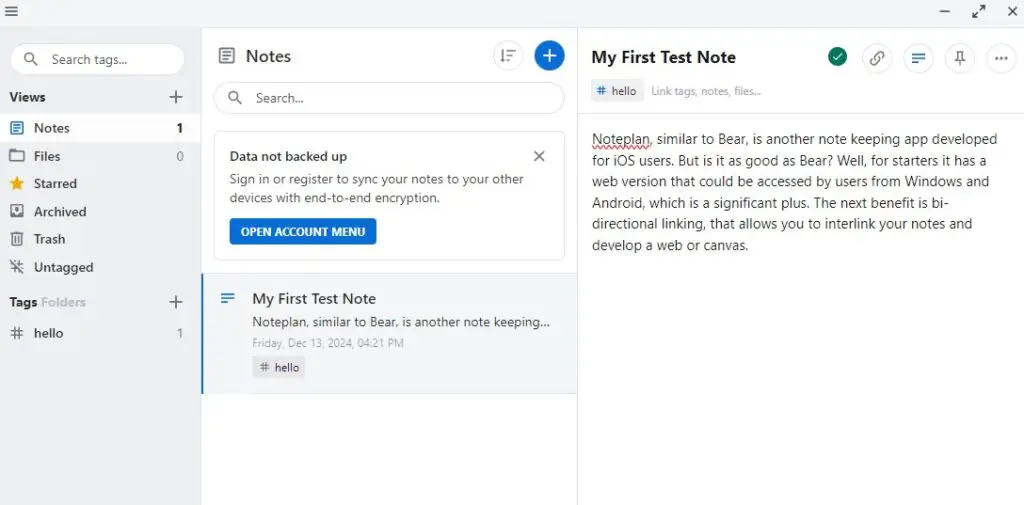The image size is (1024, 505).
Task: Click the OPEN ACCOUNT MENU button
Action: tap(303, 231)
